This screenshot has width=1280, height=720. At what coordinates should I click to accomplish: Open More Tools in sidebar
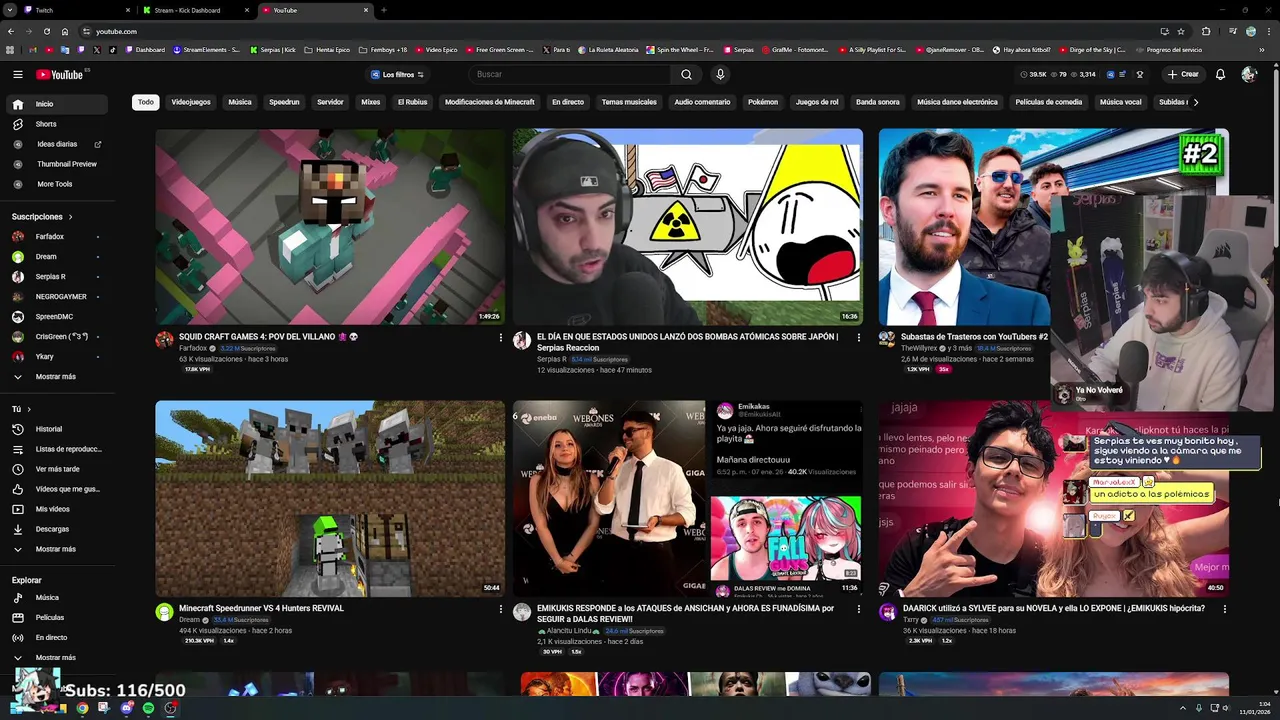56,184
